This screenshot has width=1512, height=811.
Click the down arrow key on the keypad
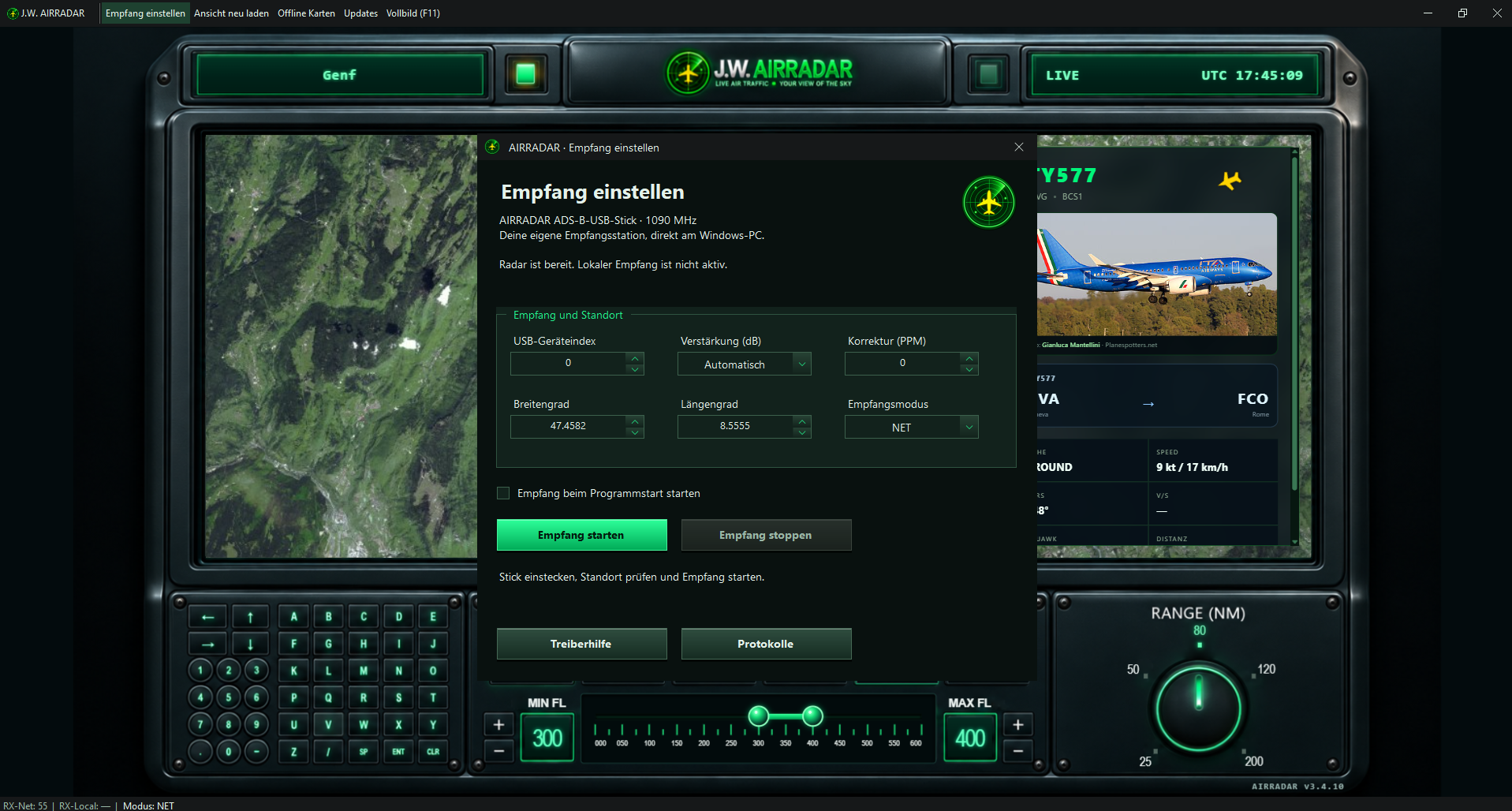coord(250,644)
